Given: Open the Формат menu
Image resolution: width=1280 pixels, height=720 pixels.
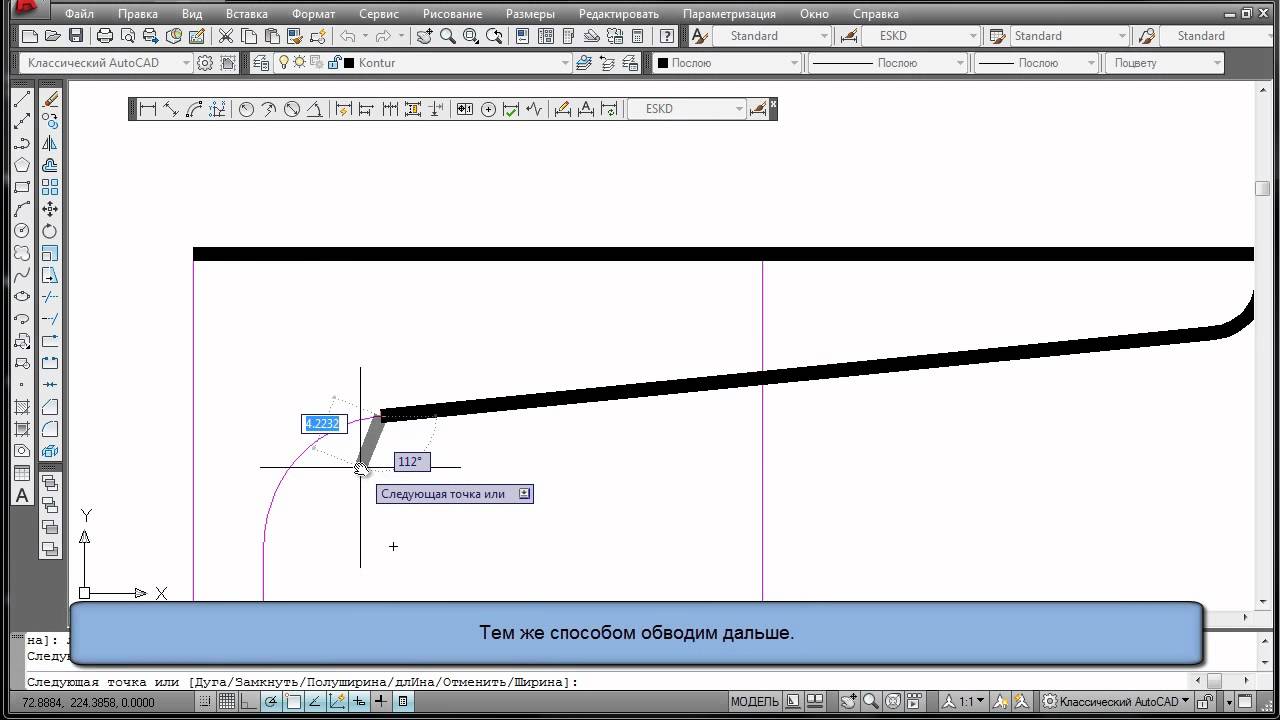Looking at the screenshot, I should pos(313,14).
